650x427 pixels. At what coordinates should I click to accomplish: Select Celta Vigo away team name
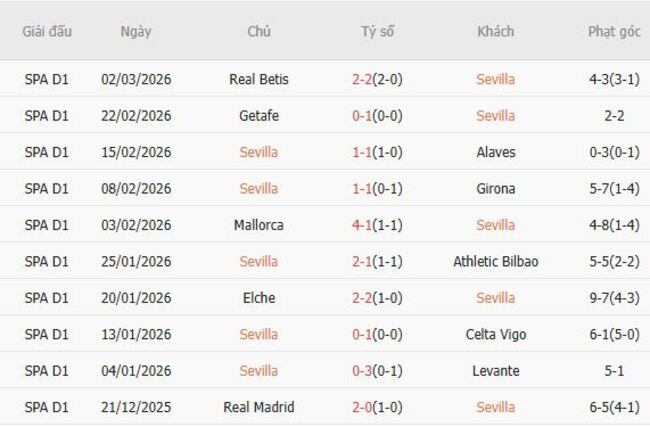coord(495,334)
